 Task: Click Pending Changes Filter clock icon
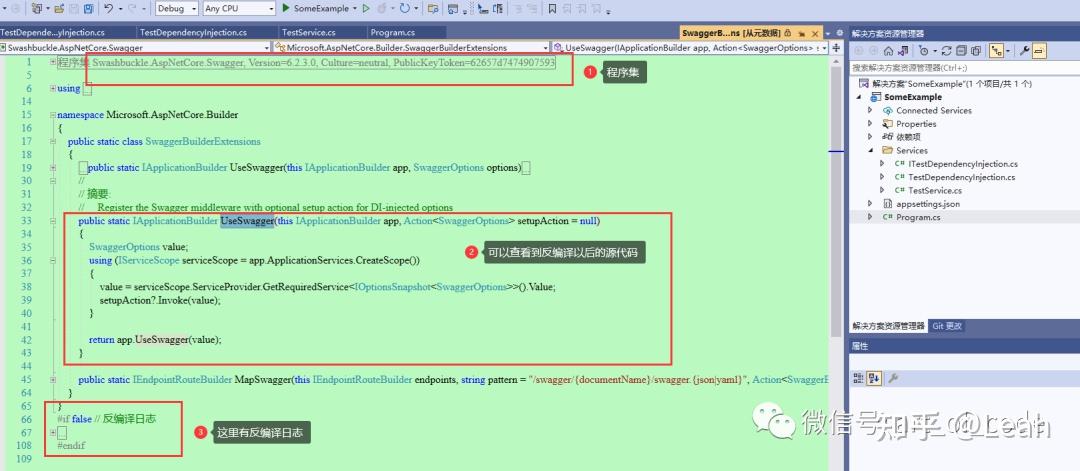coord(924,51)
